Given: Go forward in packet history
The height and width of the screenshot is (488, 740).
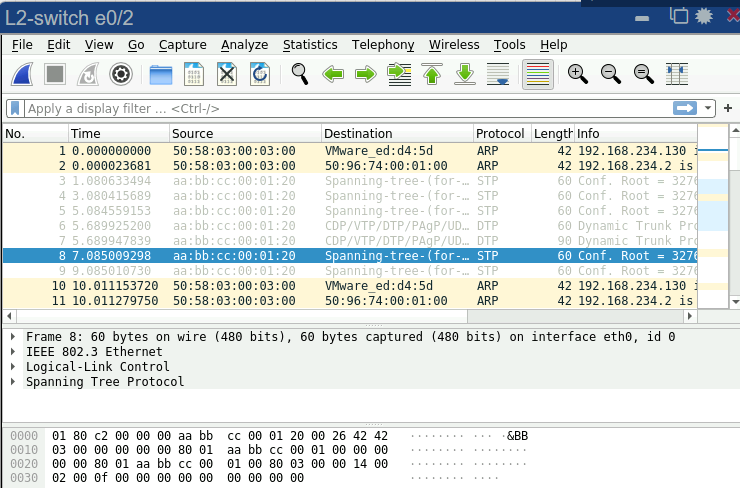Looking at the screenshot, I should click(x=366, y=74).
